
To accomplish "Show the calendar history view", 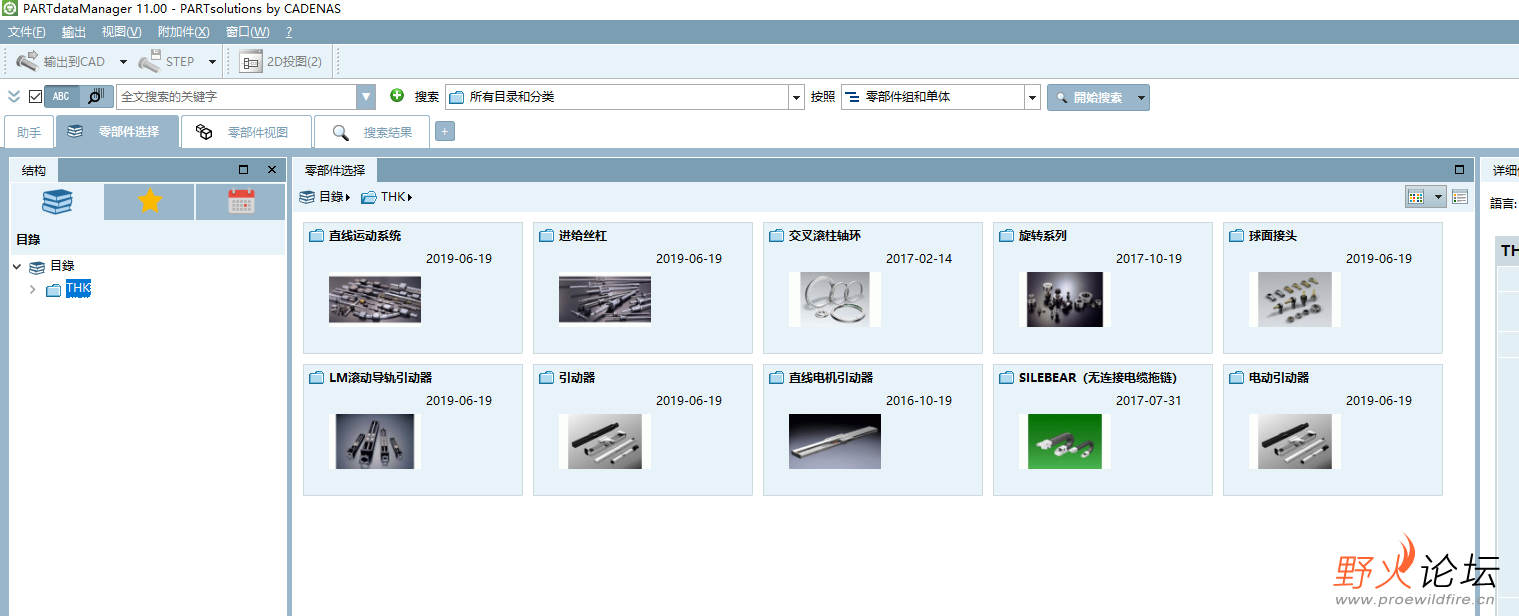I will pos(241,201).
